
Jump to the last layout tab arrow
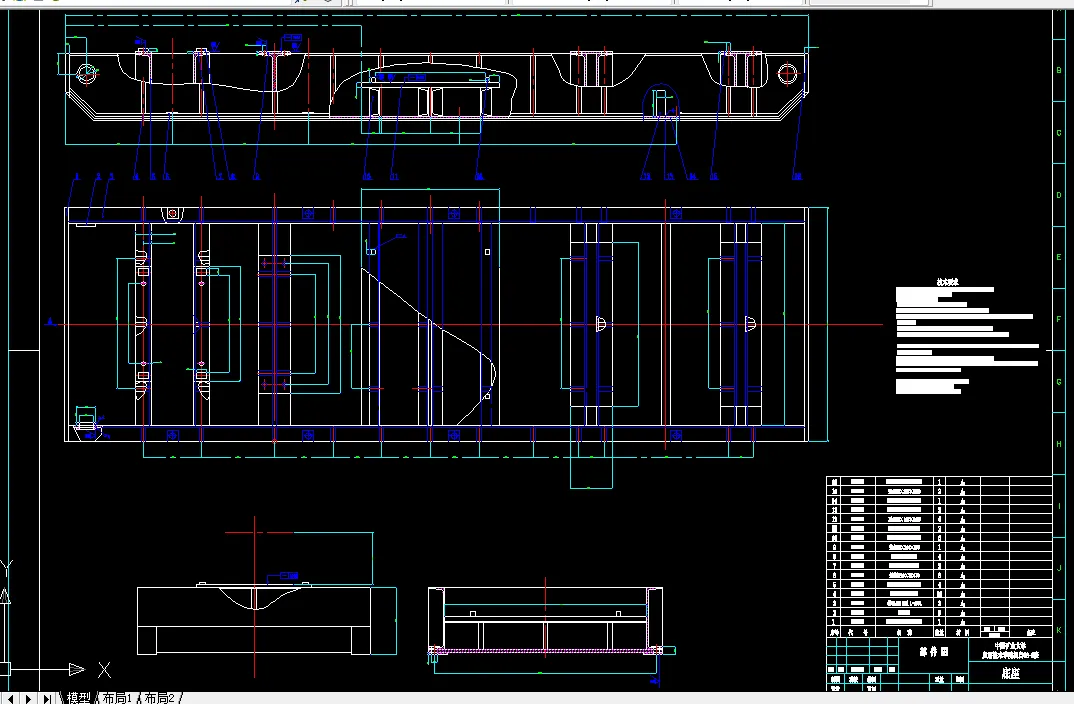point(47,699)
